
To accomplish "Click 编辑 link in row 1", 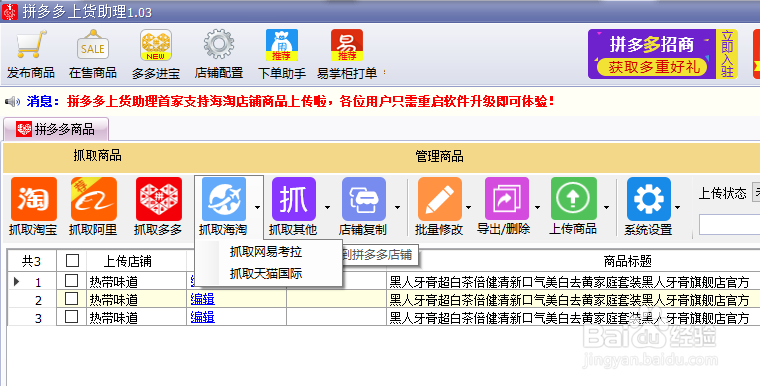I will click(192, 281).
